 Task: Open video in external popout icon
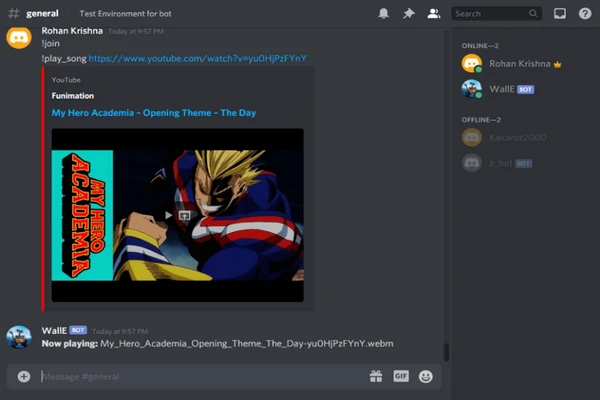click(x=184, y=216)
